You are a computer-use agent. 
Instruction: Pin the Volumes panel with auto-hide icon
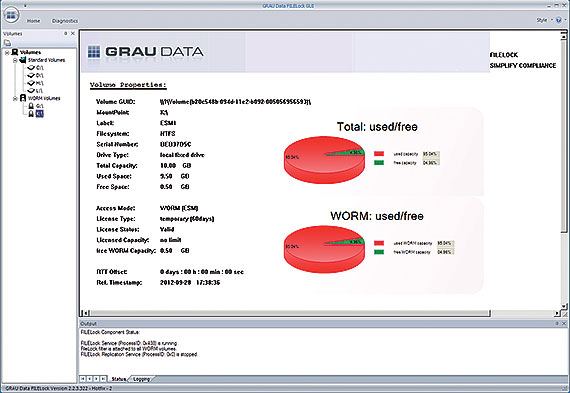click(66, 33)
